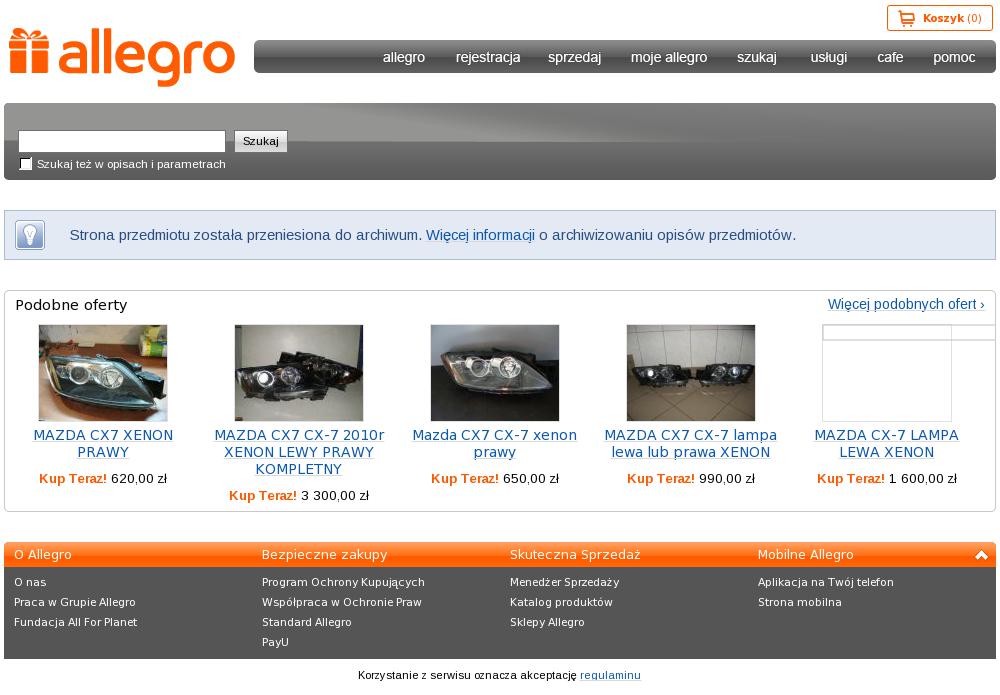The image size is (1000, 695).
Task: Open the usługi menu item
Action: coord(828,57)
